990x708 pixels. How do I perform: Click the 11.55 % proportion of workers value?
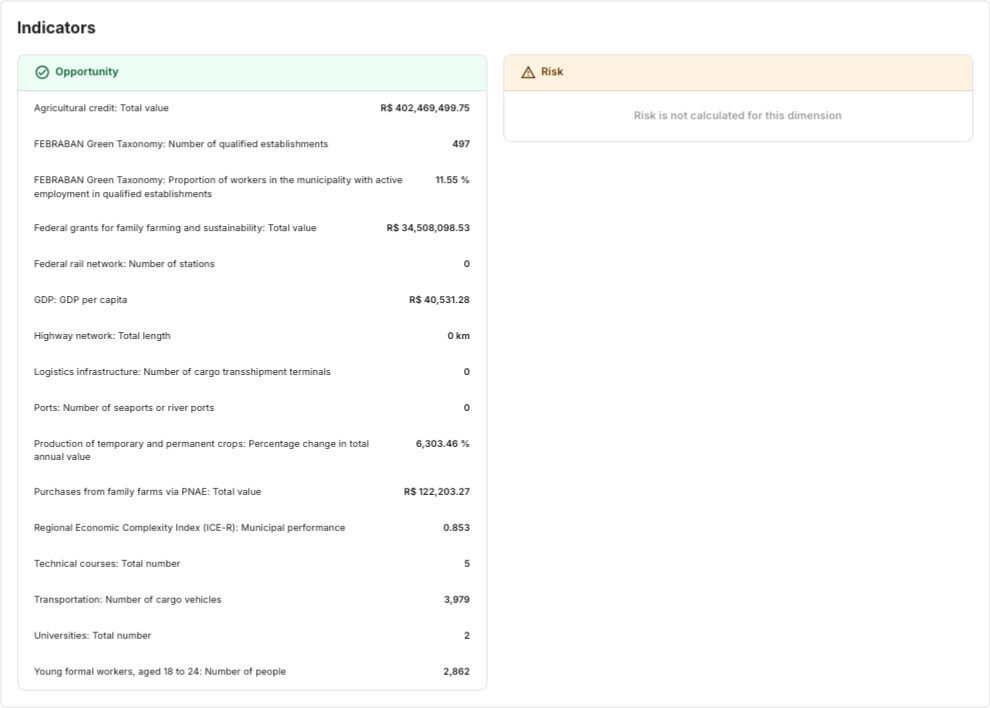pyautogui.click(x=443, y=180)
